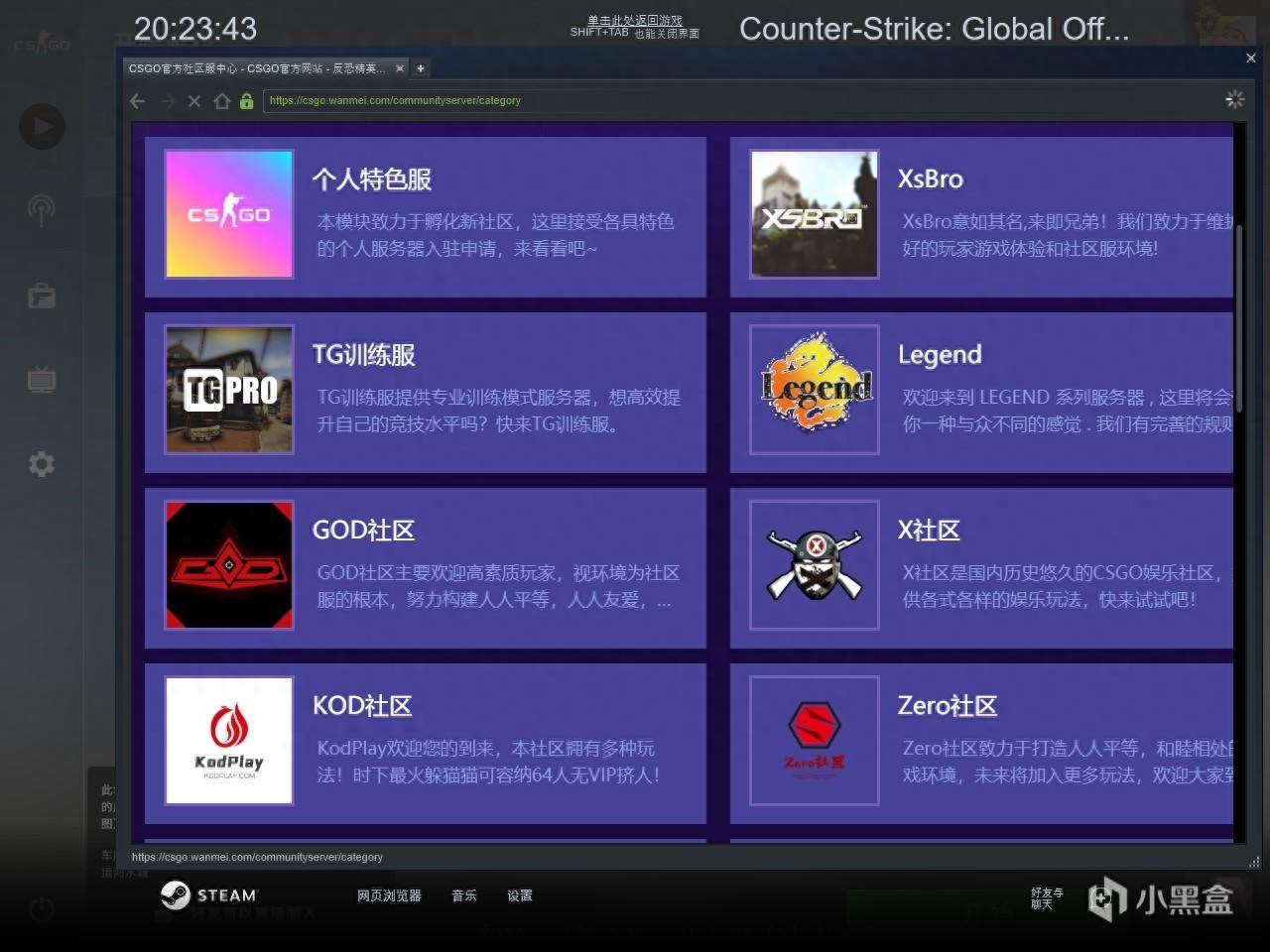Click the green secure-site lock icon
Viewport: 1270px width, 952px height.
[x=246, y=100]
